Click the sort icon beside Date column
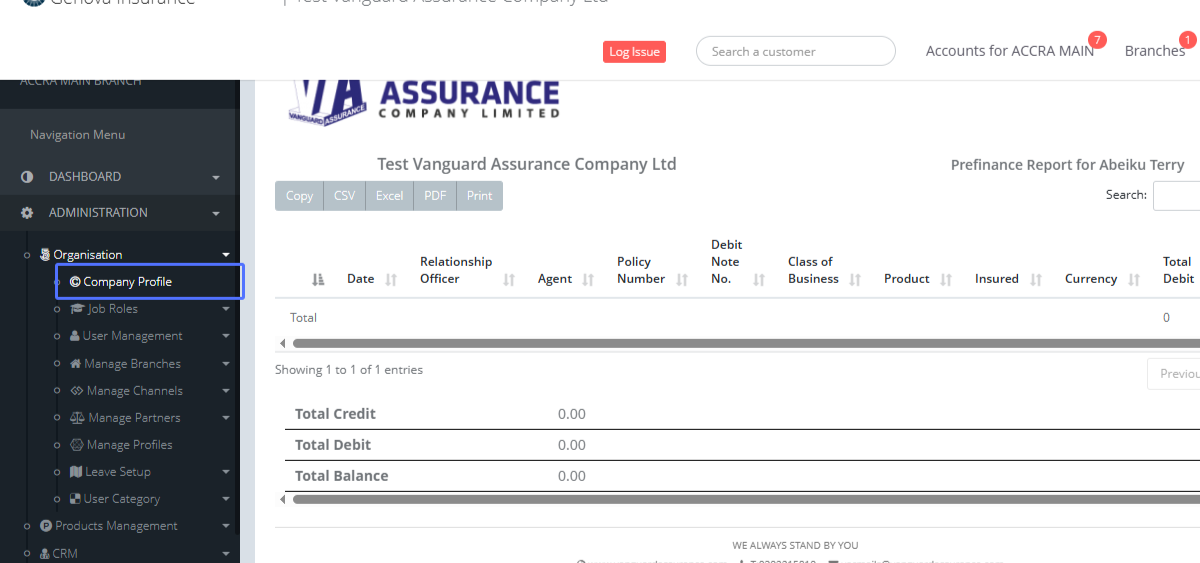 (x=391, y=280)
